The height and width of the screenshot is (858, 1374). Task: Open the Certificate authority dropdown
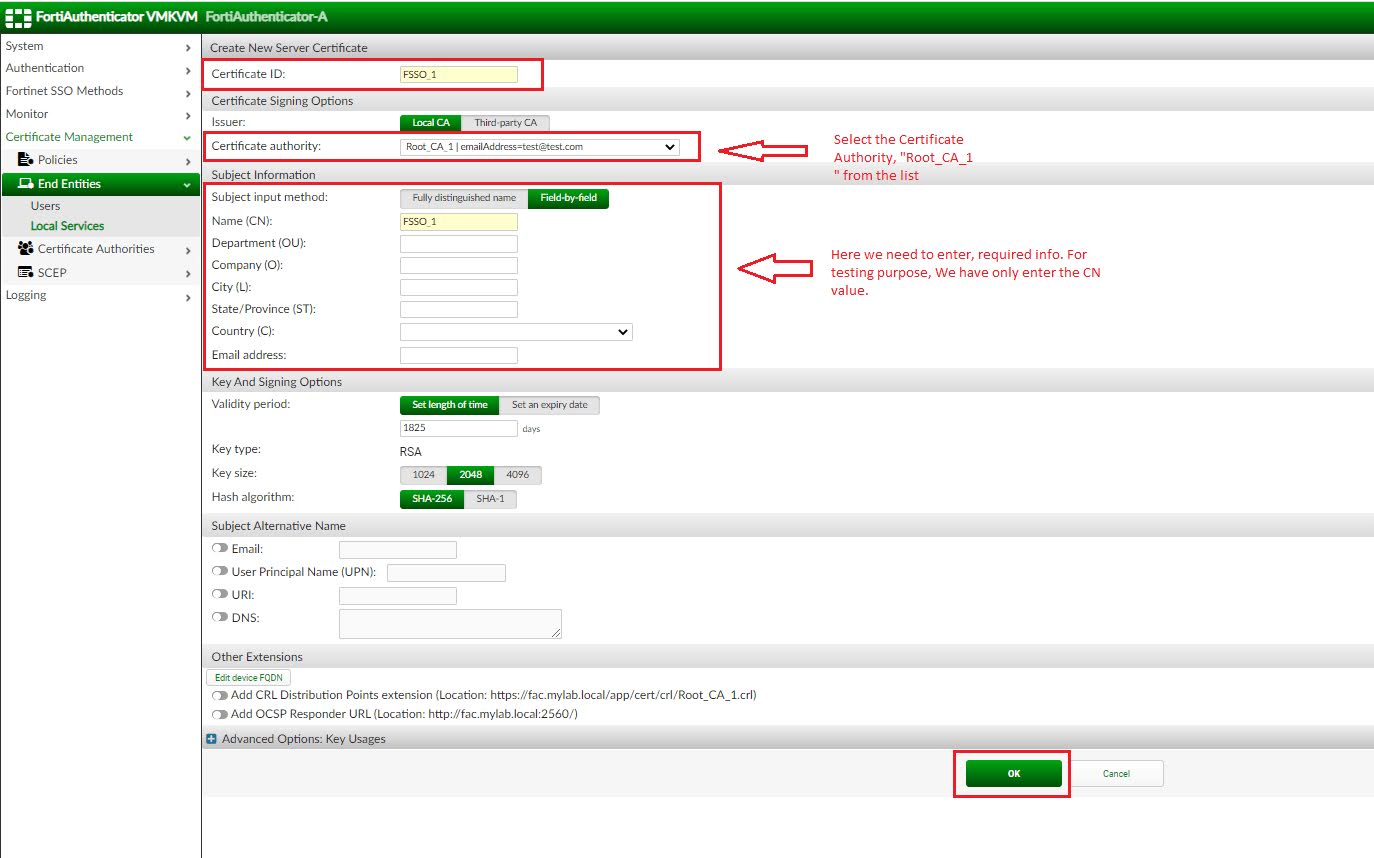(540, 147)
